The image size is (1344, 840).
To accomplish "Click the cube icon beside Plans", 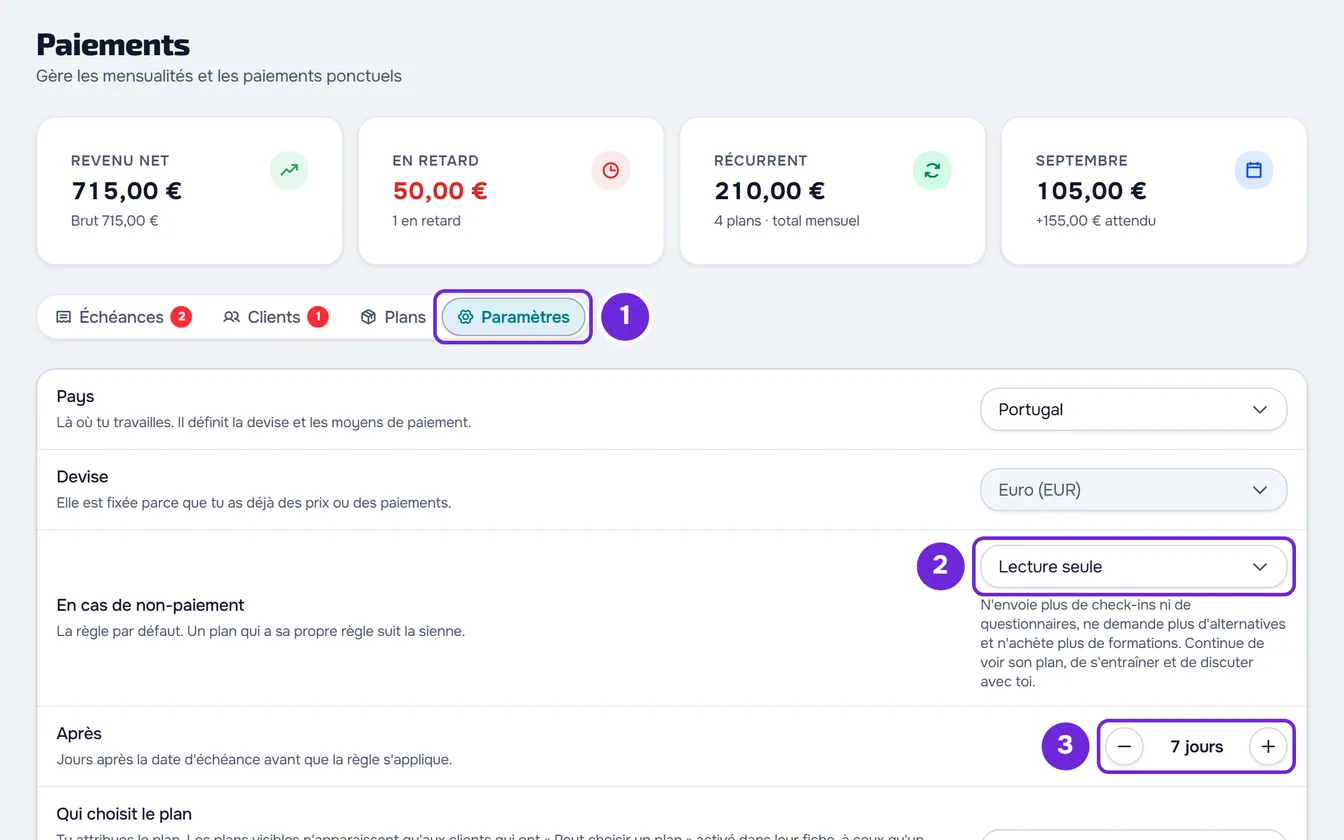I will [x=368, y=317].
